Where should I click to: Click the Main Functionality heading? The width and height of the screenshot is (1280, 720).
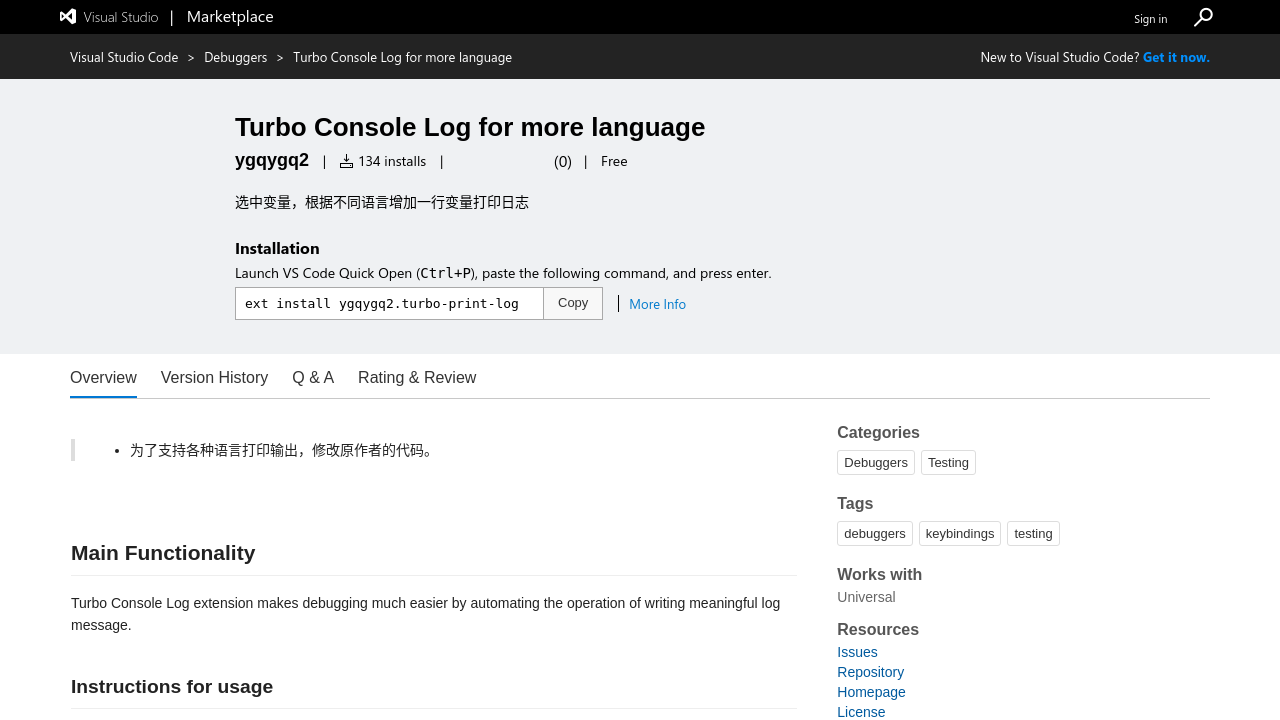point(163,553)
